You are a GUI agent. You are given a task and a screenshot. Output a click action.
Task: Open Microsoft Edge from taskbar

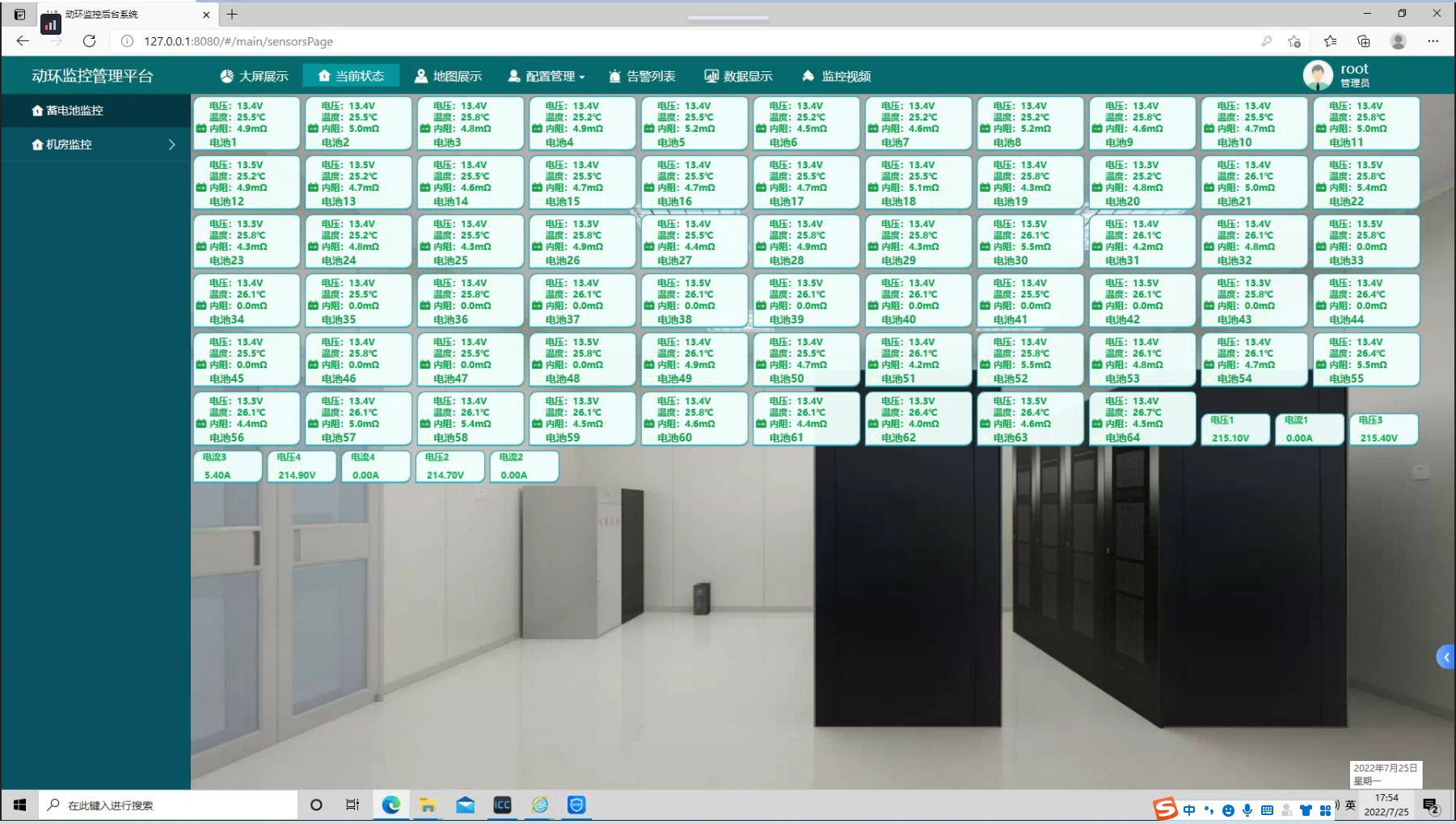[x=391, y=805]
